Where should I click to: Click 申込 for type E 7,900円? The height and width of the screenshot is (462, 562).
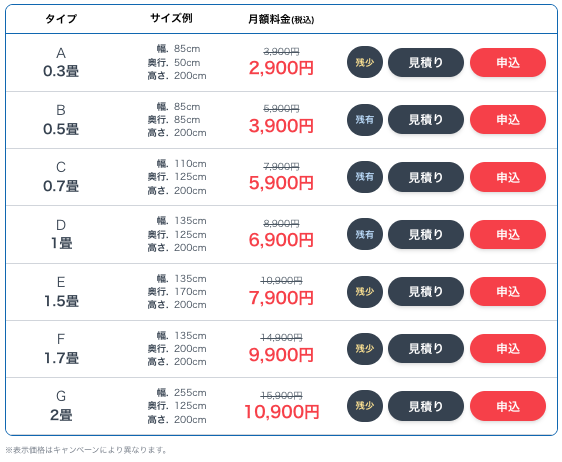508,291
